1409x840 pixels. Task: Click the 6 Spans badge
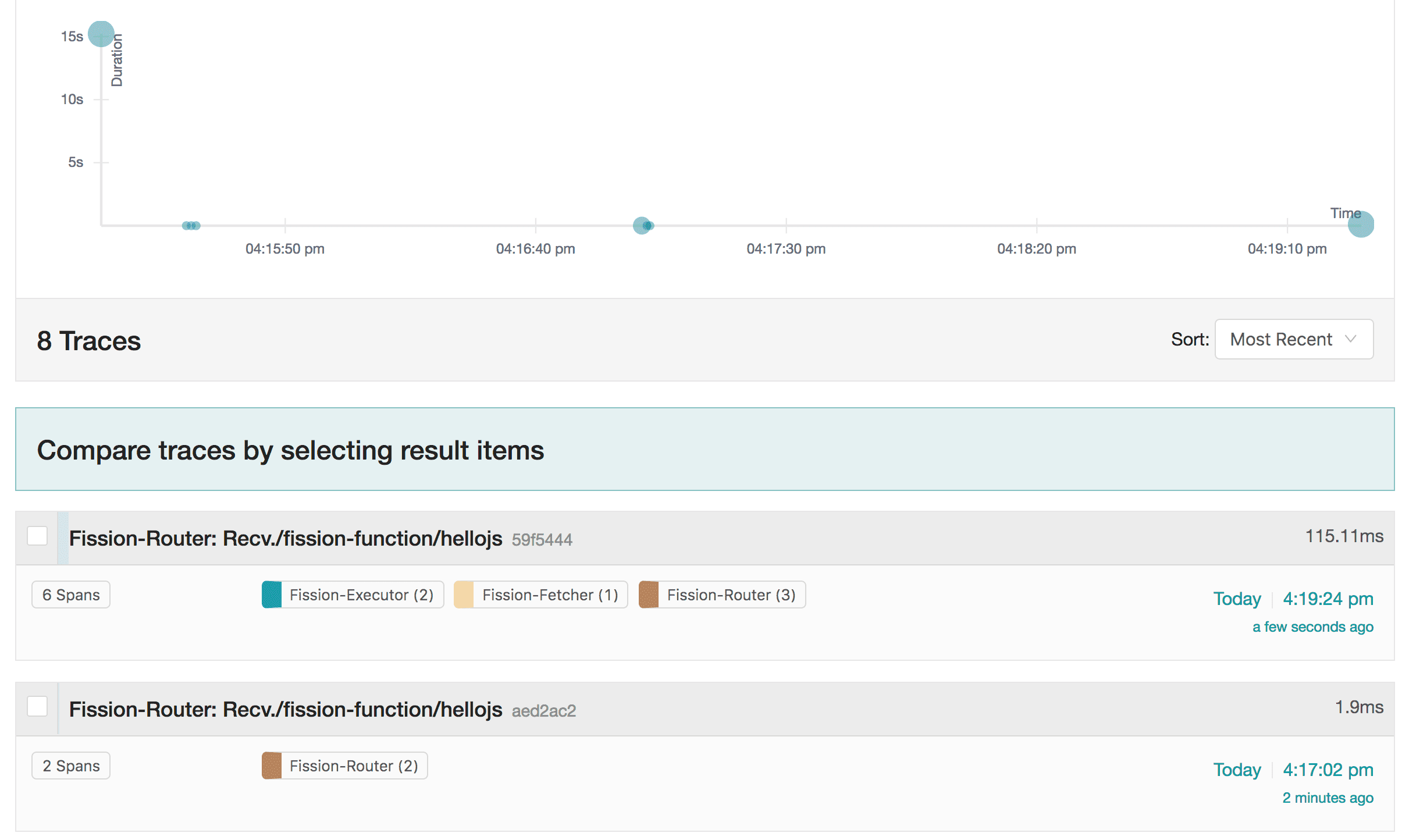click(71, 595)
